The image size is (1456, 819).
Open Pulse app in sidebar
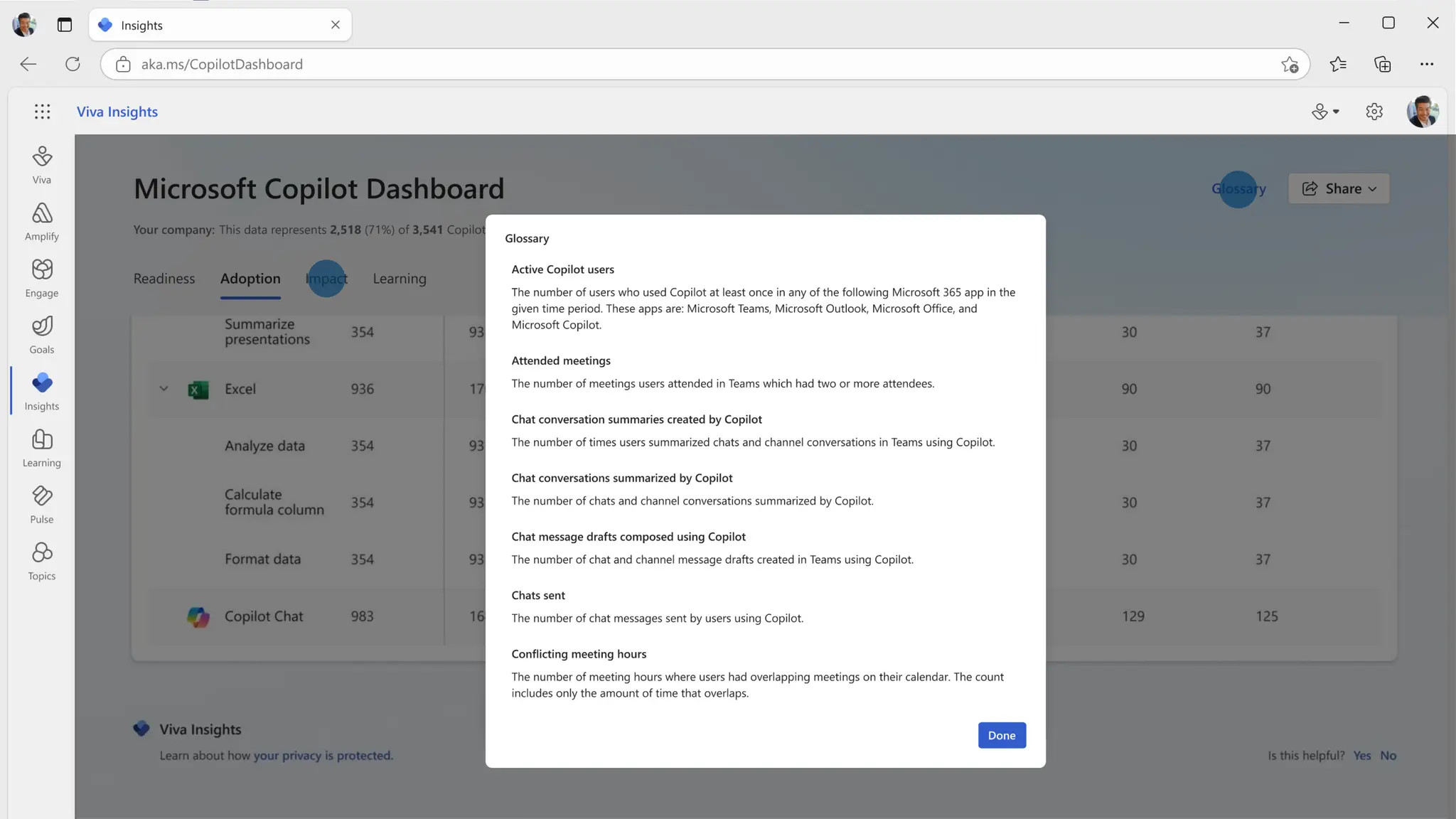point(42,504)
